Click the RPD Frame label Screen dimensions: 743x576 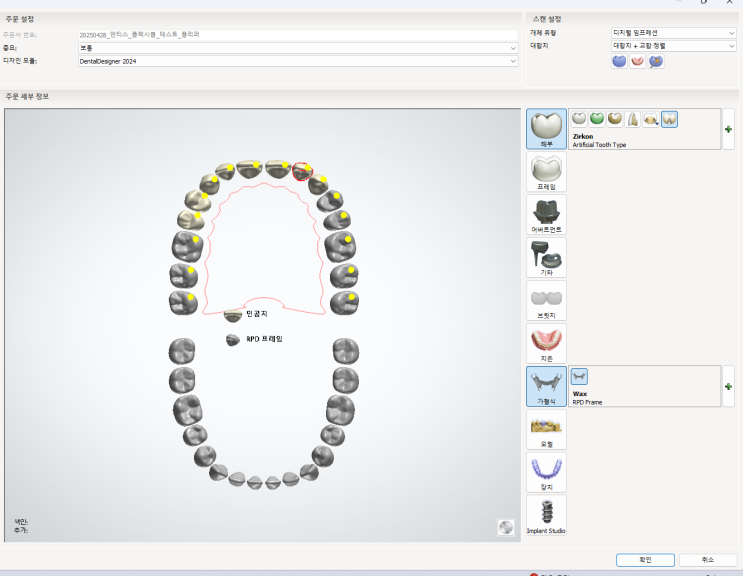587,402
